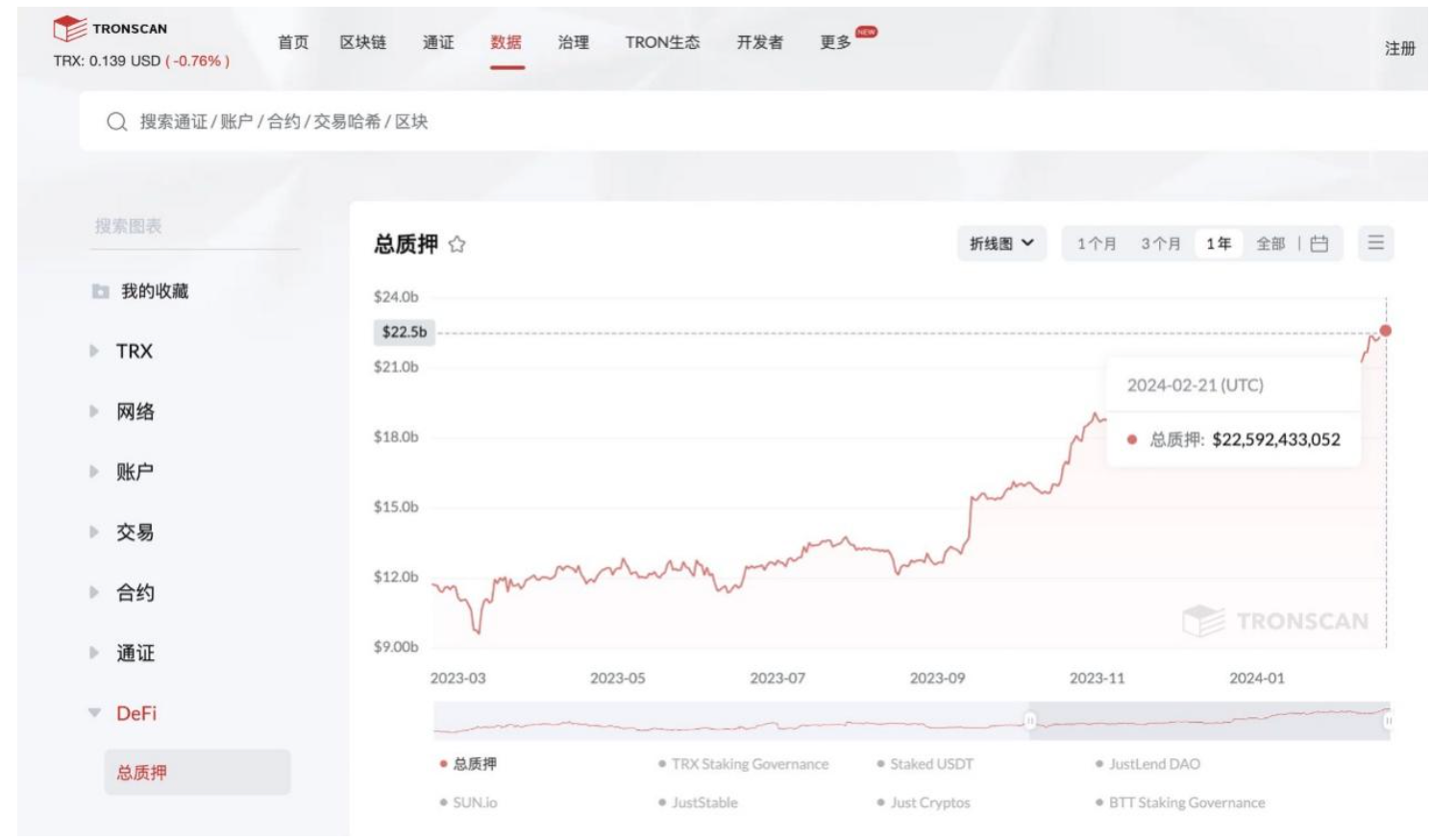Click the red data point on chart

coord(1385,331)
